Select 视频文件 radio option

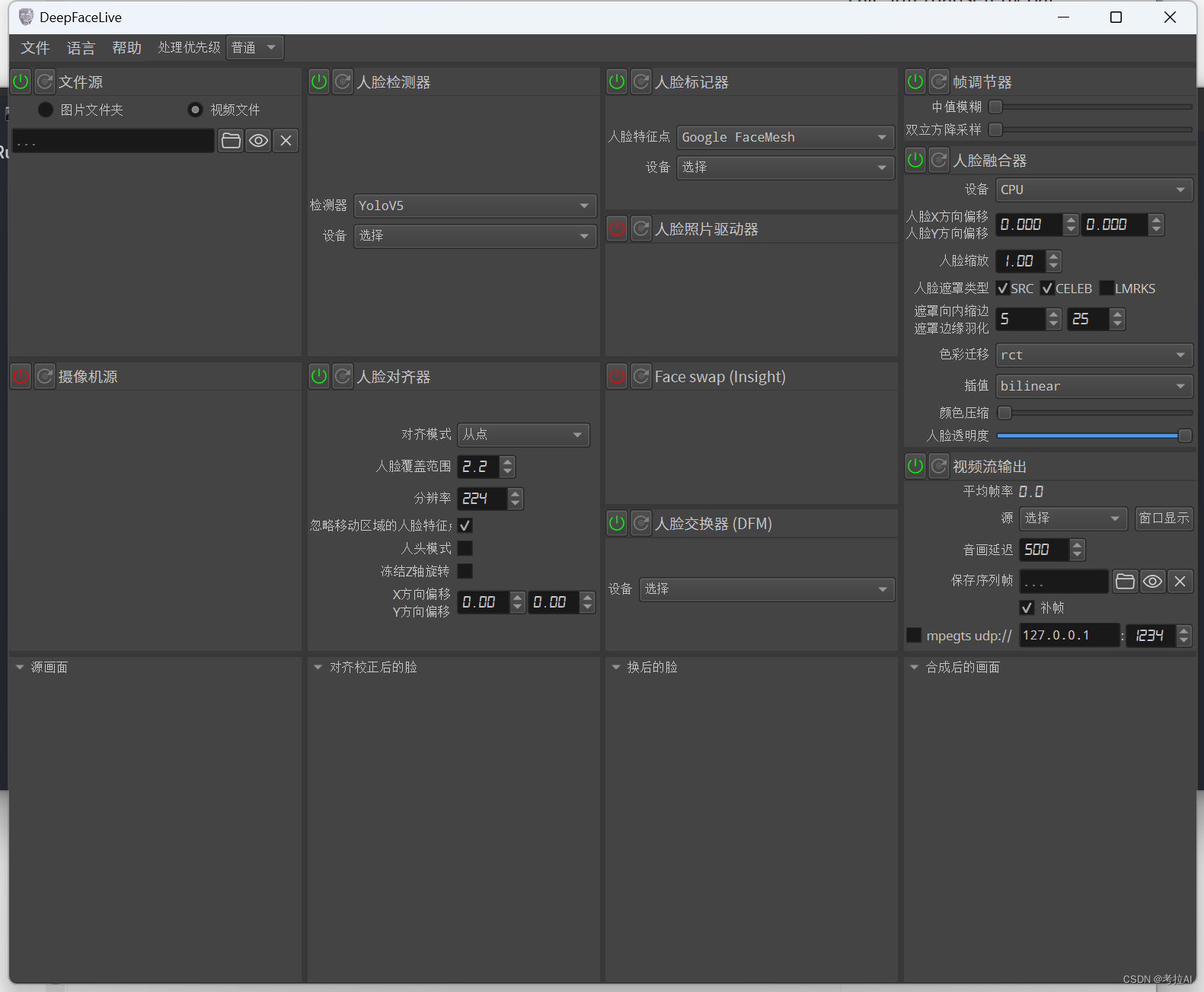click(x=196, y=110)
